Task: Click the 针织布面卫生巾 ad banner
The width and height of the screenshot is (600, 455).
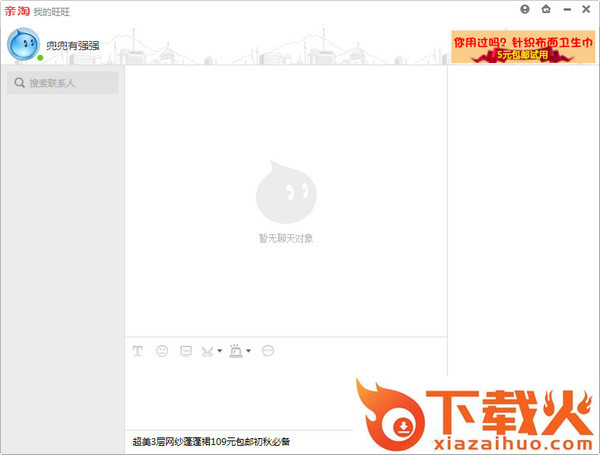Action: coord(523,47)
